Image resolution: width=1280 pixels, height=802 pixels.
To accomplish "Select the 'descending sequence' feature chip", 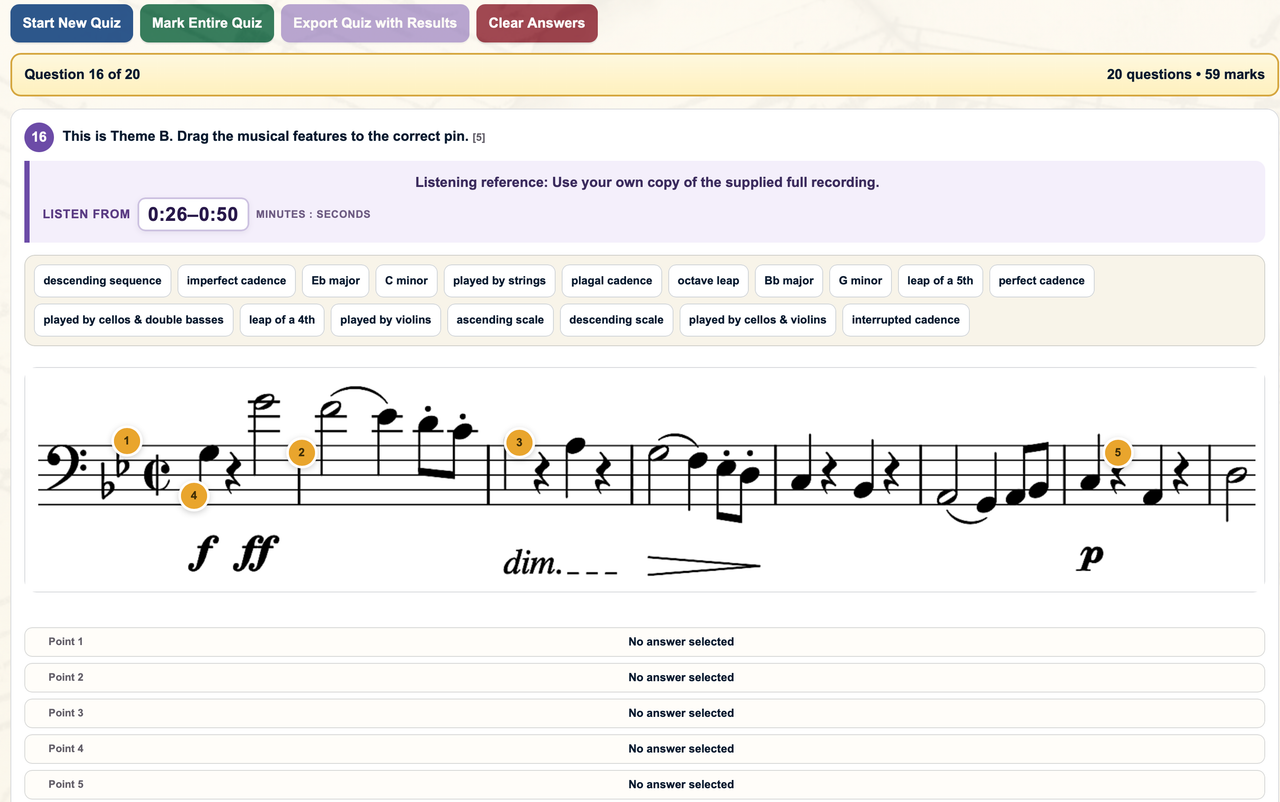I will (102, 281).
